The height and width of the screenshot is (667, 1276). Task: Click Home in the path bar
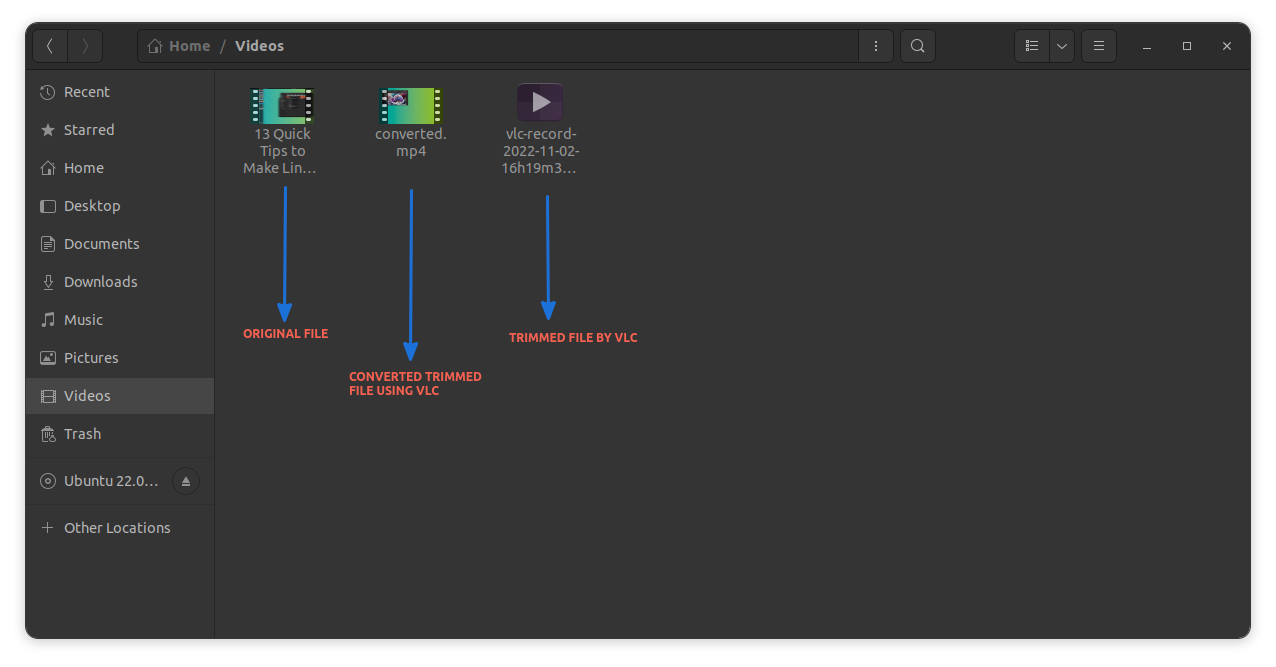coord(180,46)
